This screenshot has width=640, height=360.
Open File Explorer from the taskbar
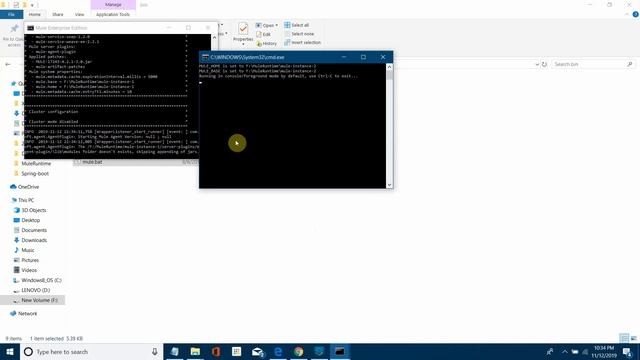(x=195, y=351)
